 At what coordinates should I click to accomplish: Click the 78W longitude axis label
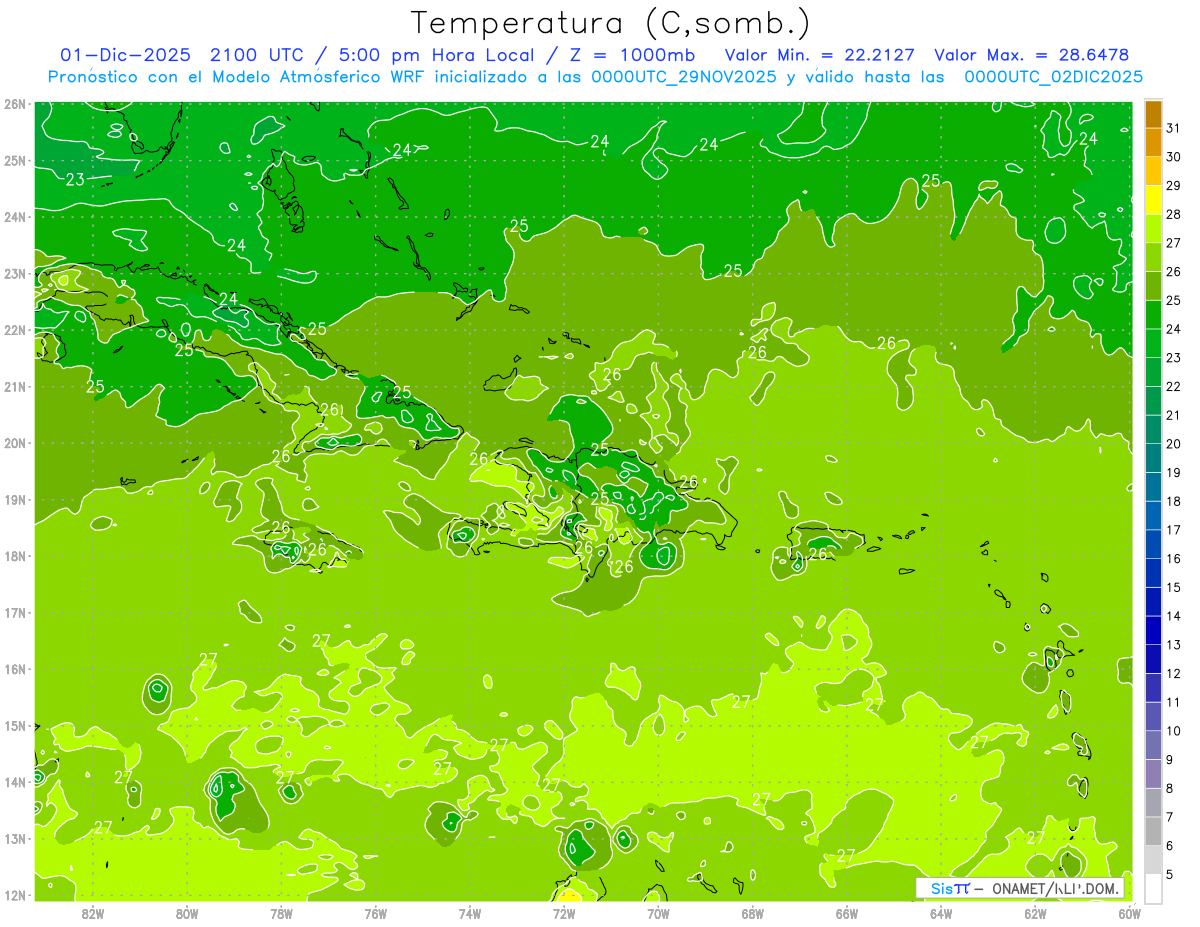[281, 913]
